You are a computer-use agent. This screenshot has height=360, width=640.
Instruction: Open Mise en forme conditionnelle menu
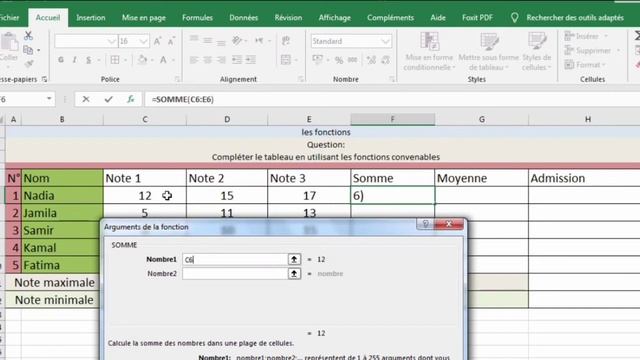[429, 51]
